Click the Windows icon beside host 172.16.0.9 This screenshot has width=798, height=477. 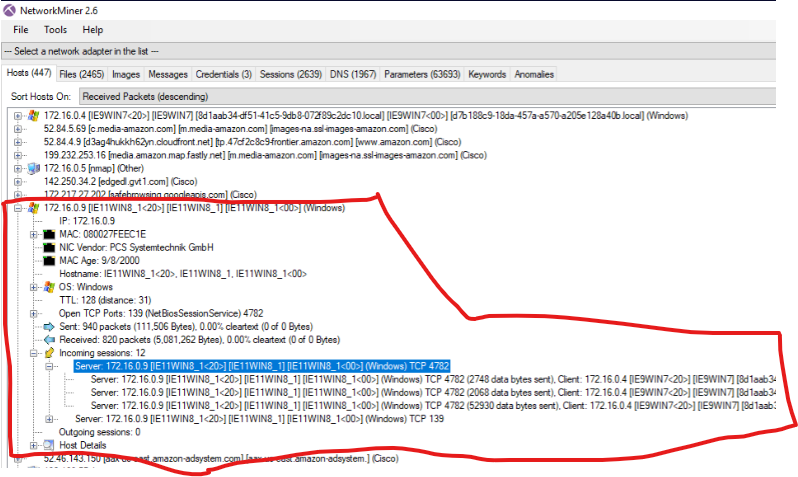tap(34, 207)
